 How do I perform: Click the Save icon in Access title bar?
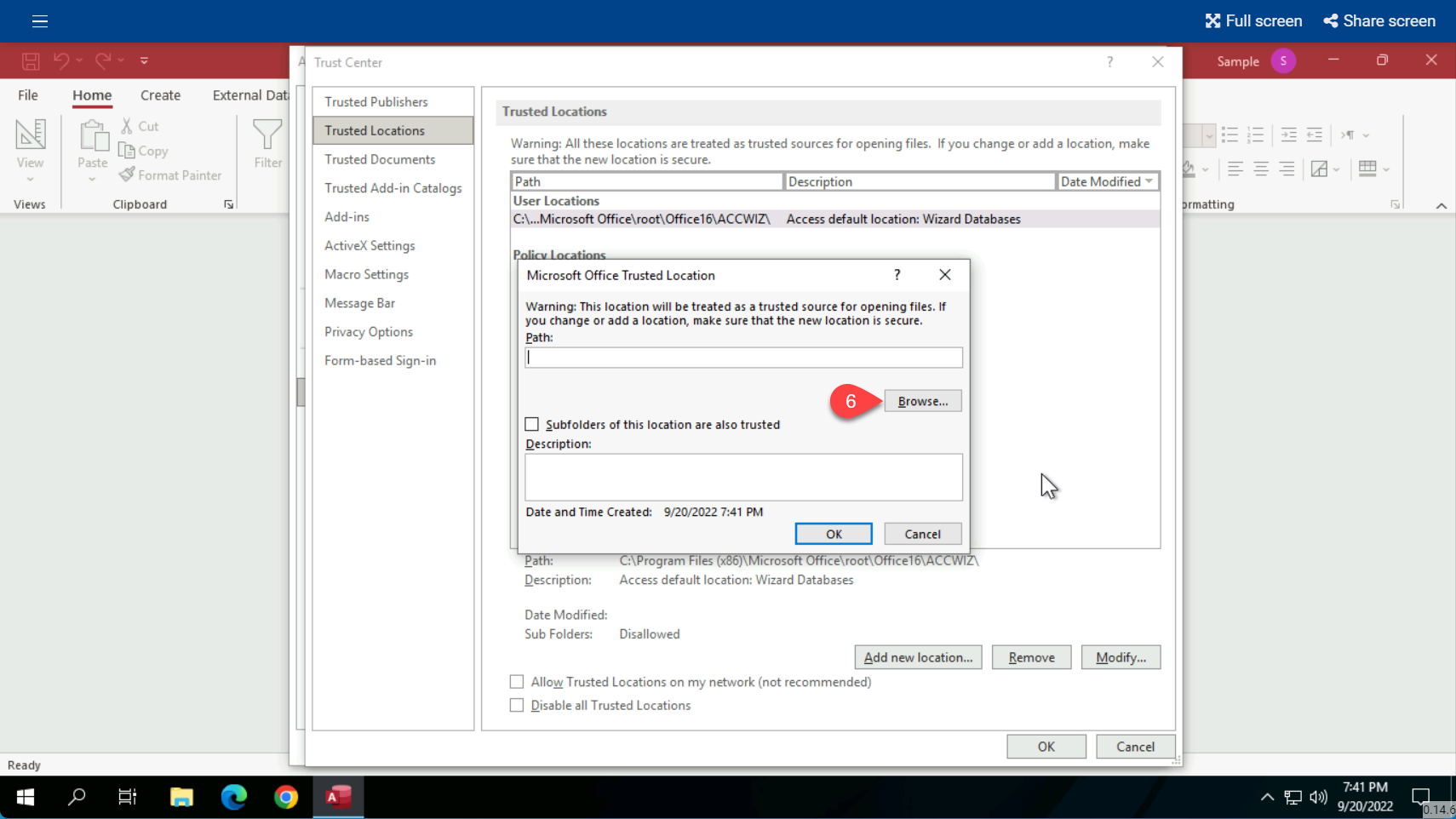(x=31, y=61)
